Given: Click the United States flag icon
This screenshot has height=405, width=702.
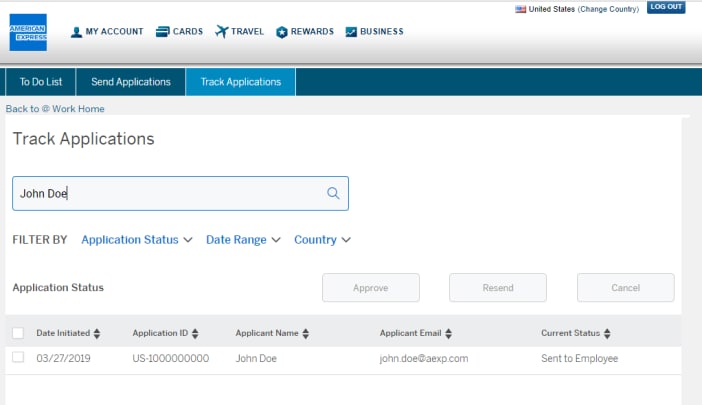Looking at the screenshot, I should click(520, 9).
